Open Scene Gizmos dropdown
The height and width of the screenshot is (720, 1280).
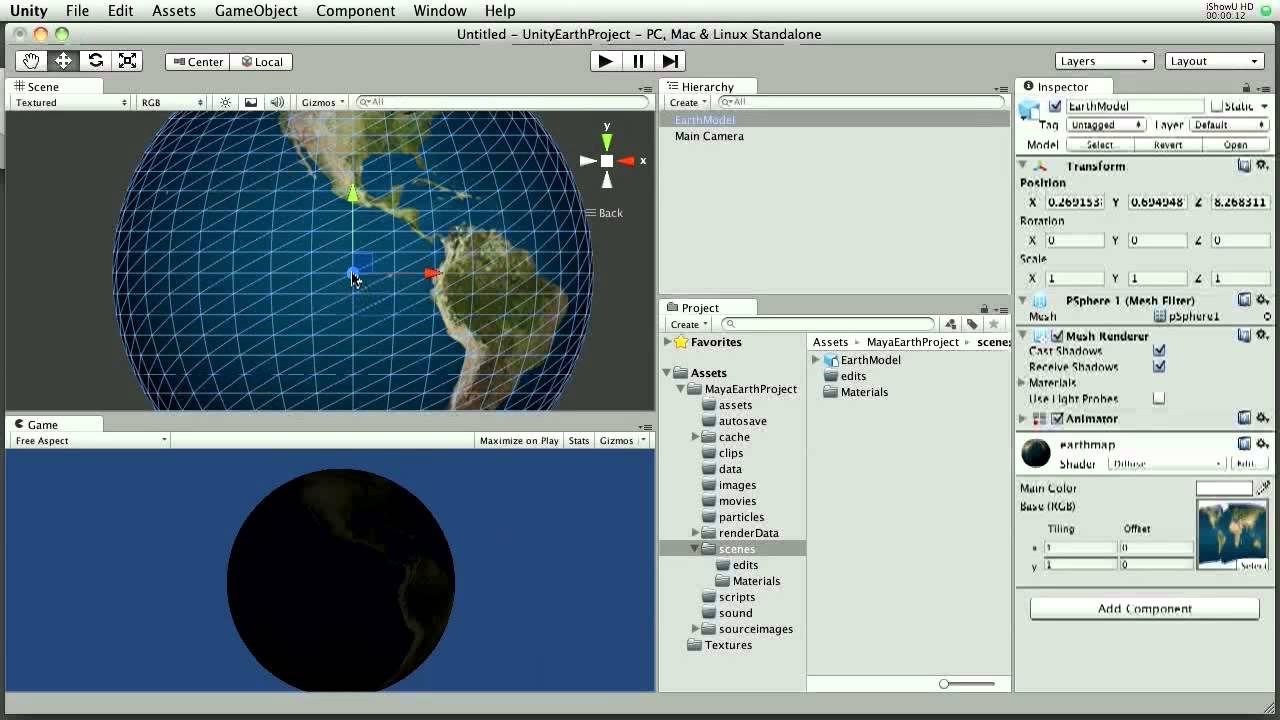pyautogui.click(x=323, y=102)
